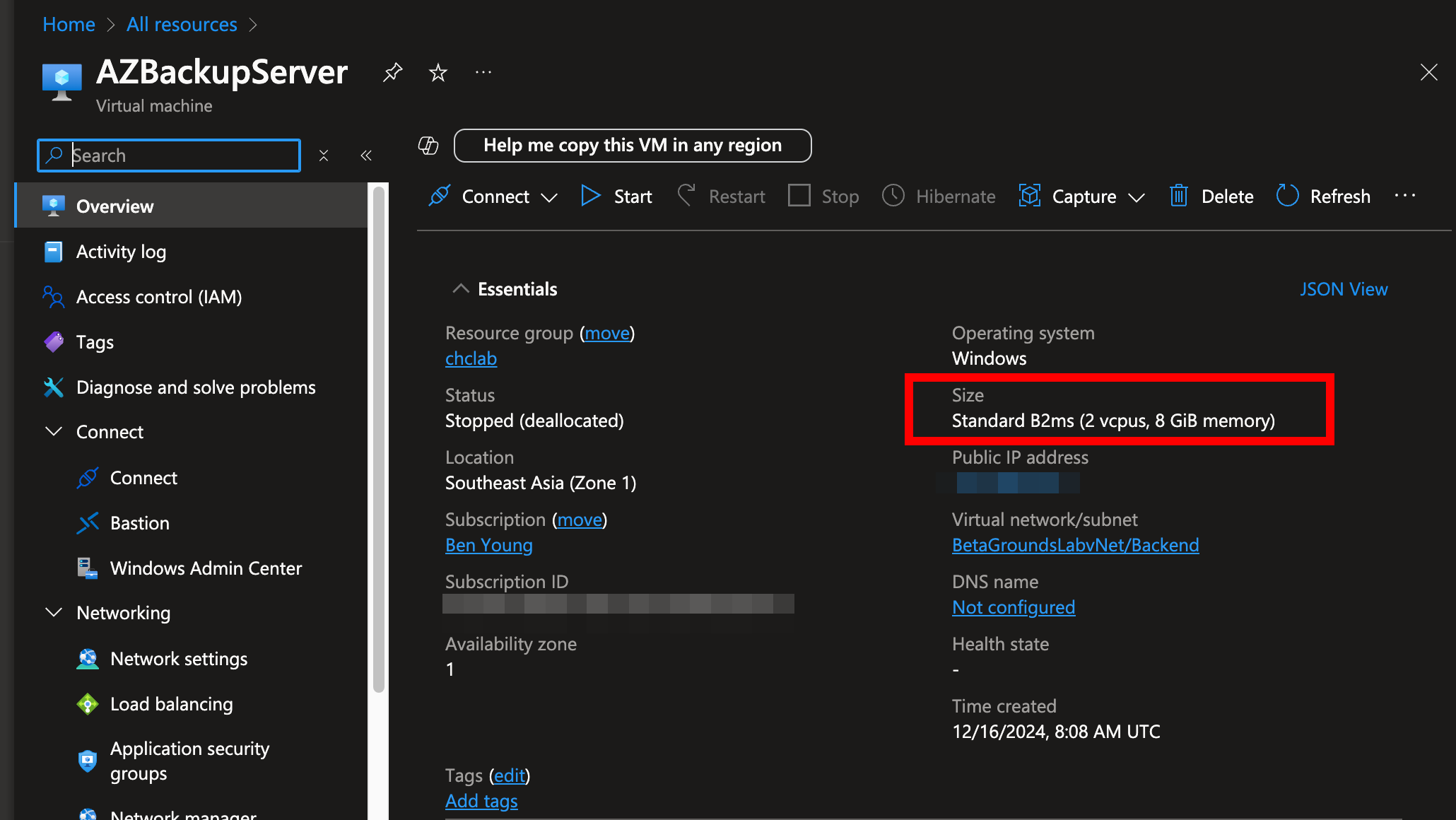Click the Stop toolbar button
The image size is (1456, 820).
pyautogui.click(x=823, y=196)
